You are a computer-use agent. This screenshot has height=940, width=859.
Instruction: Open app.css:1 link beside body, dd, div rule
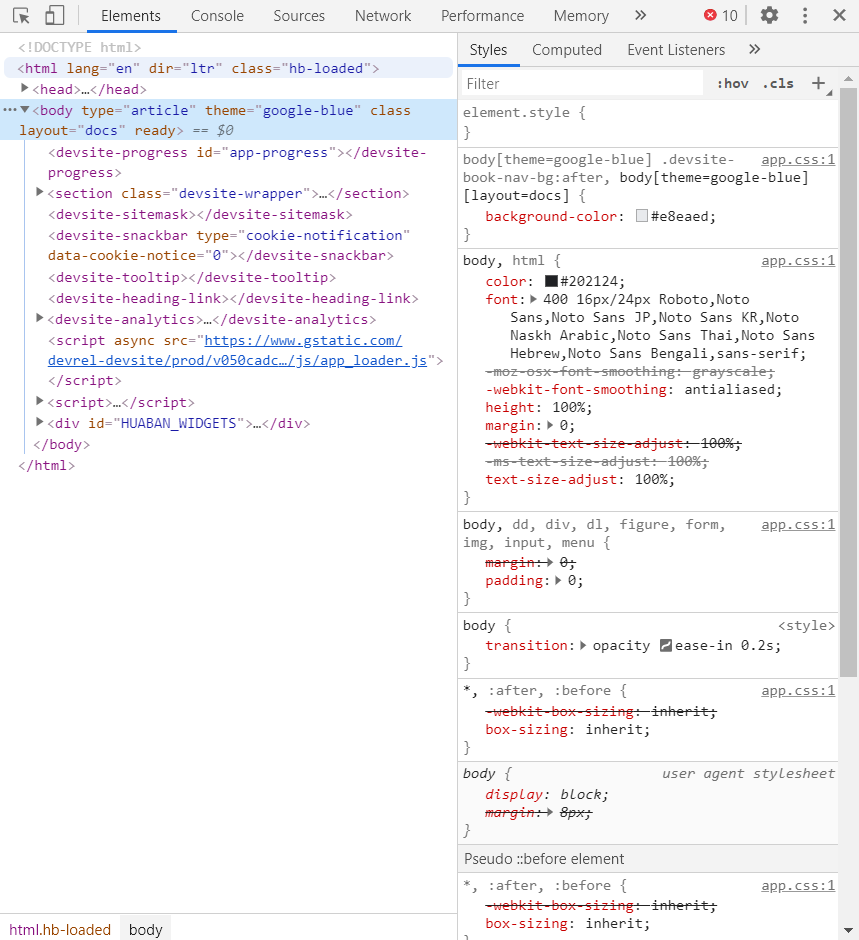tap(798, 525)
